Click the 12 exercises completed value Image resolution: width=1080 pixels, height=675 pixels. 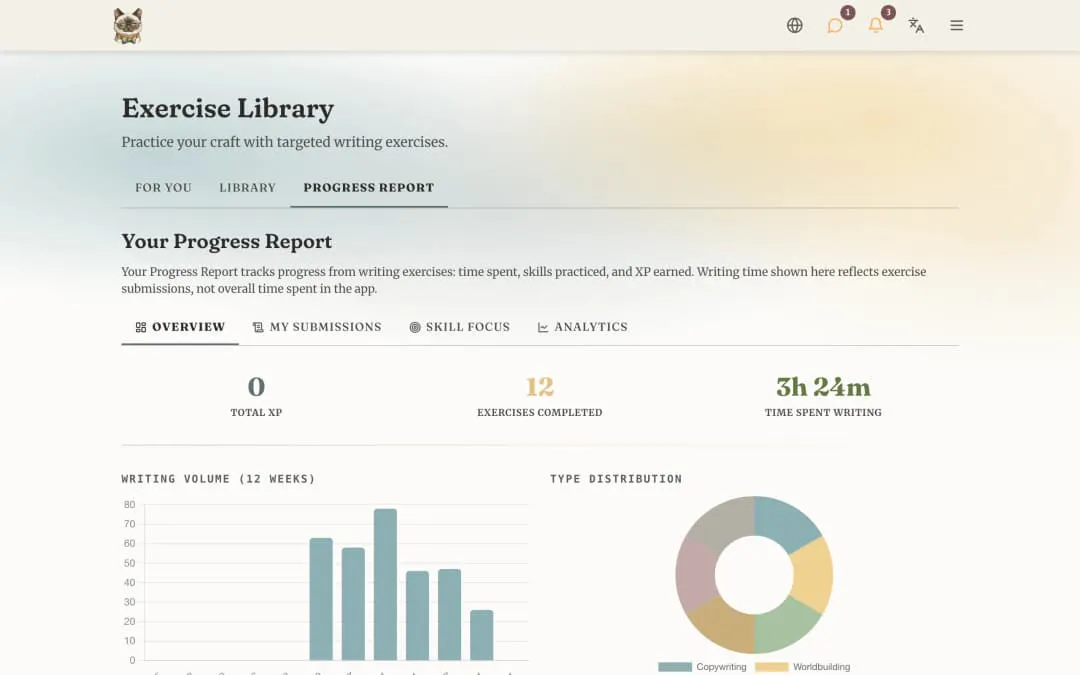click(539, 386)
